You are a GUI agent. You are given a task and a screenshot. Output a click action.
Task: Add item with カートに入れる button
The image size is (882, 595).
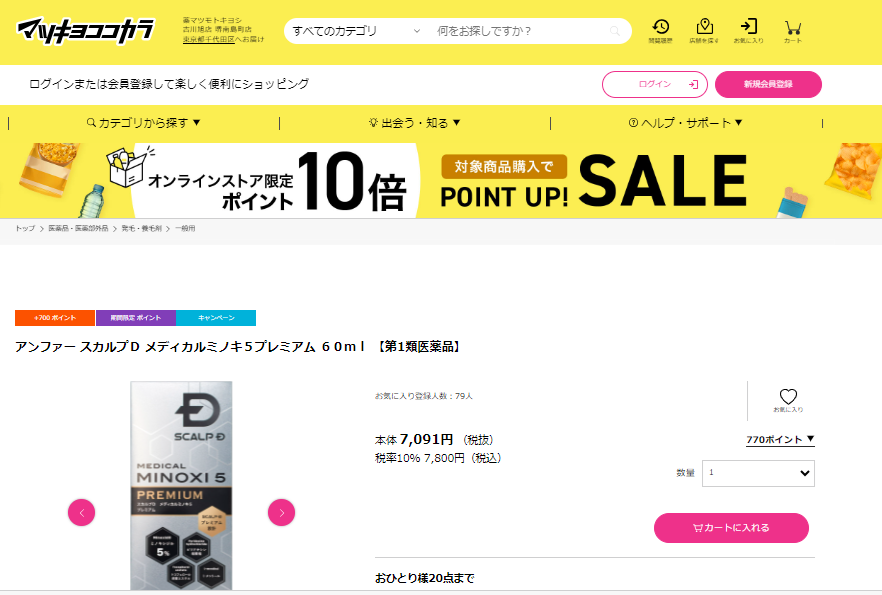[x=731, y=528]
